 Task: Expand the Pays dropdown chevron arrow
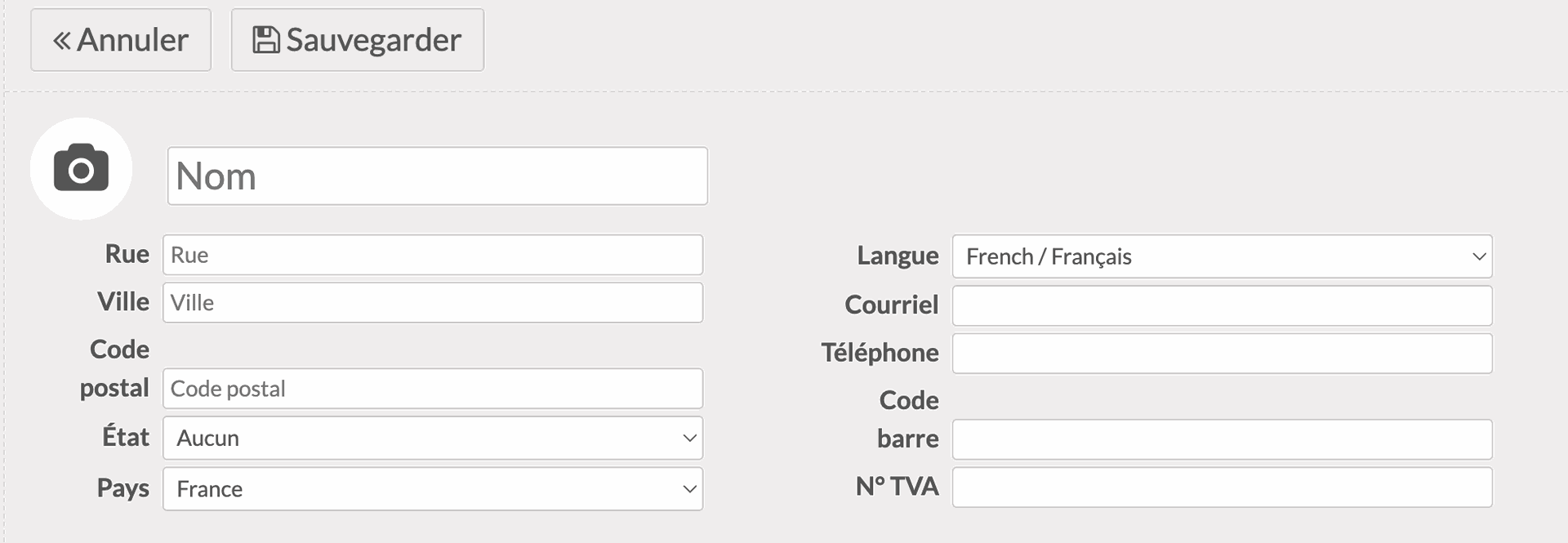[x=688, y=488]
